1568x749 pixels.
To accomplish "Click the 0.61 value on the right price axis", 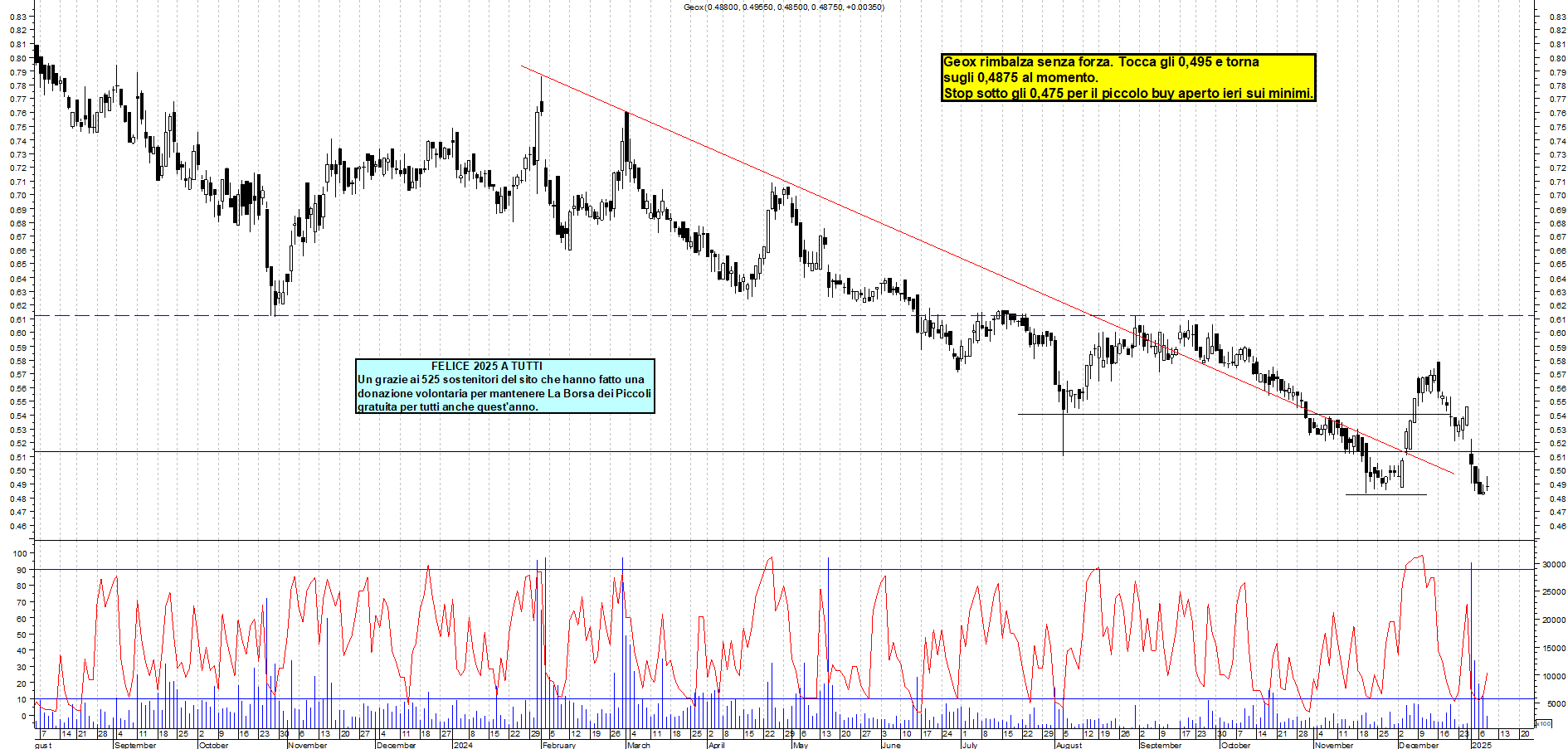I will 1557,319.
